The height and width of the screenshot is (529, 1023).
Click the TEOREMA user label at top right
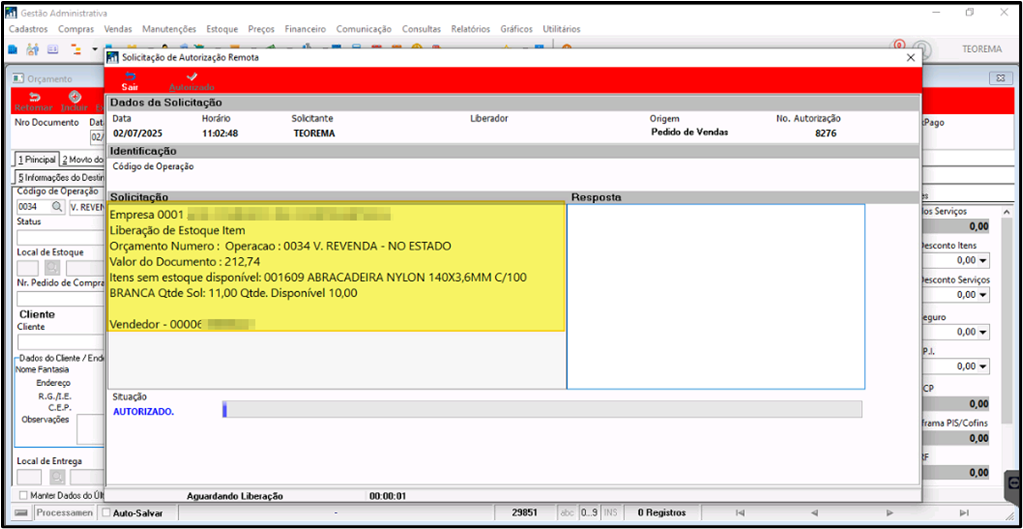tap(982, 49)
